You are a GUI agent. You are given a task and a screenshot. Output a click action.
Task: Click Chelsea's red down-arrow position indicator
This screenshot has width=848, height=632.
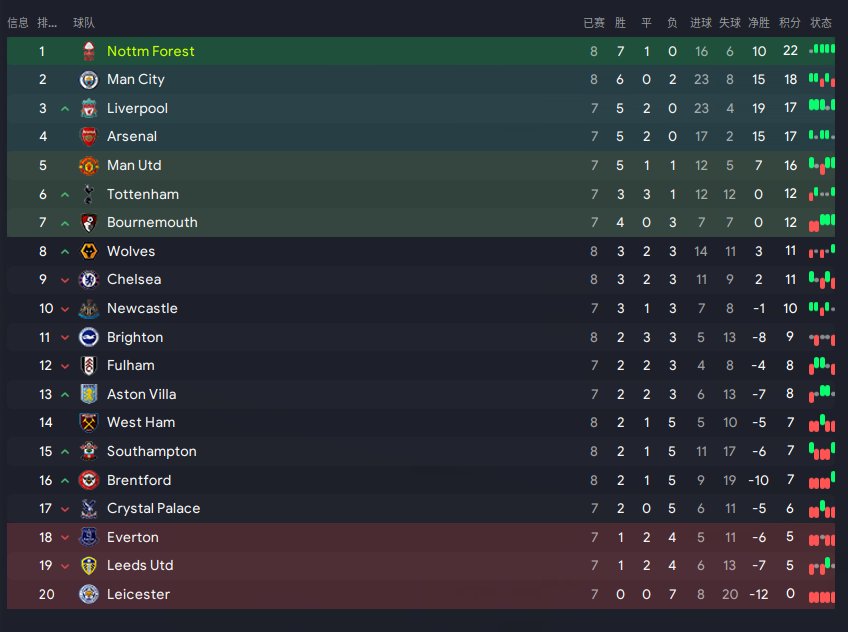65,280
